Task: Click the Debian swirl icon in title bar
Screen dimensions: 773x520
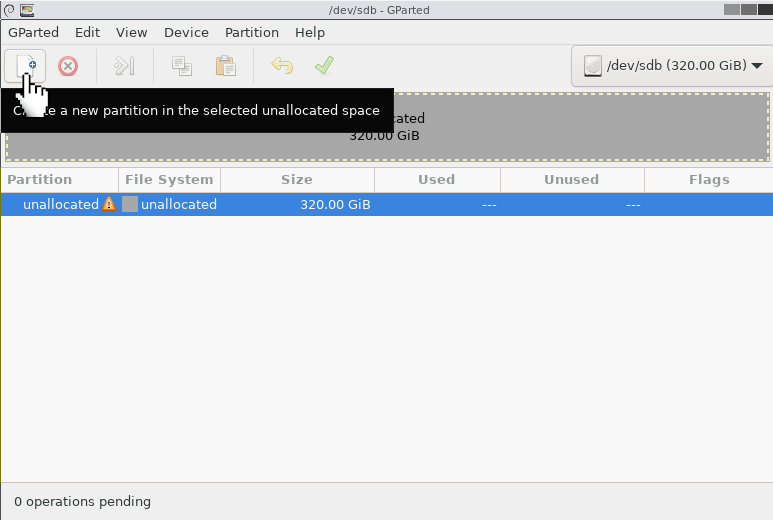Action: pos(9,10)
